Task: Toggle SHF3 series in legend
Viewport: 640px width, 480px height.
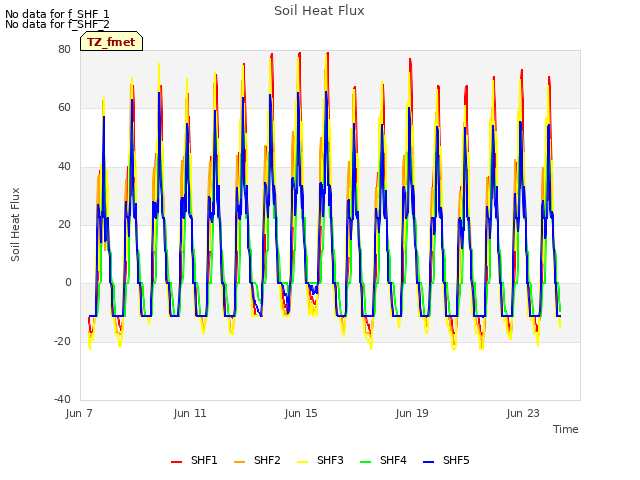Action: pos(320,460)
